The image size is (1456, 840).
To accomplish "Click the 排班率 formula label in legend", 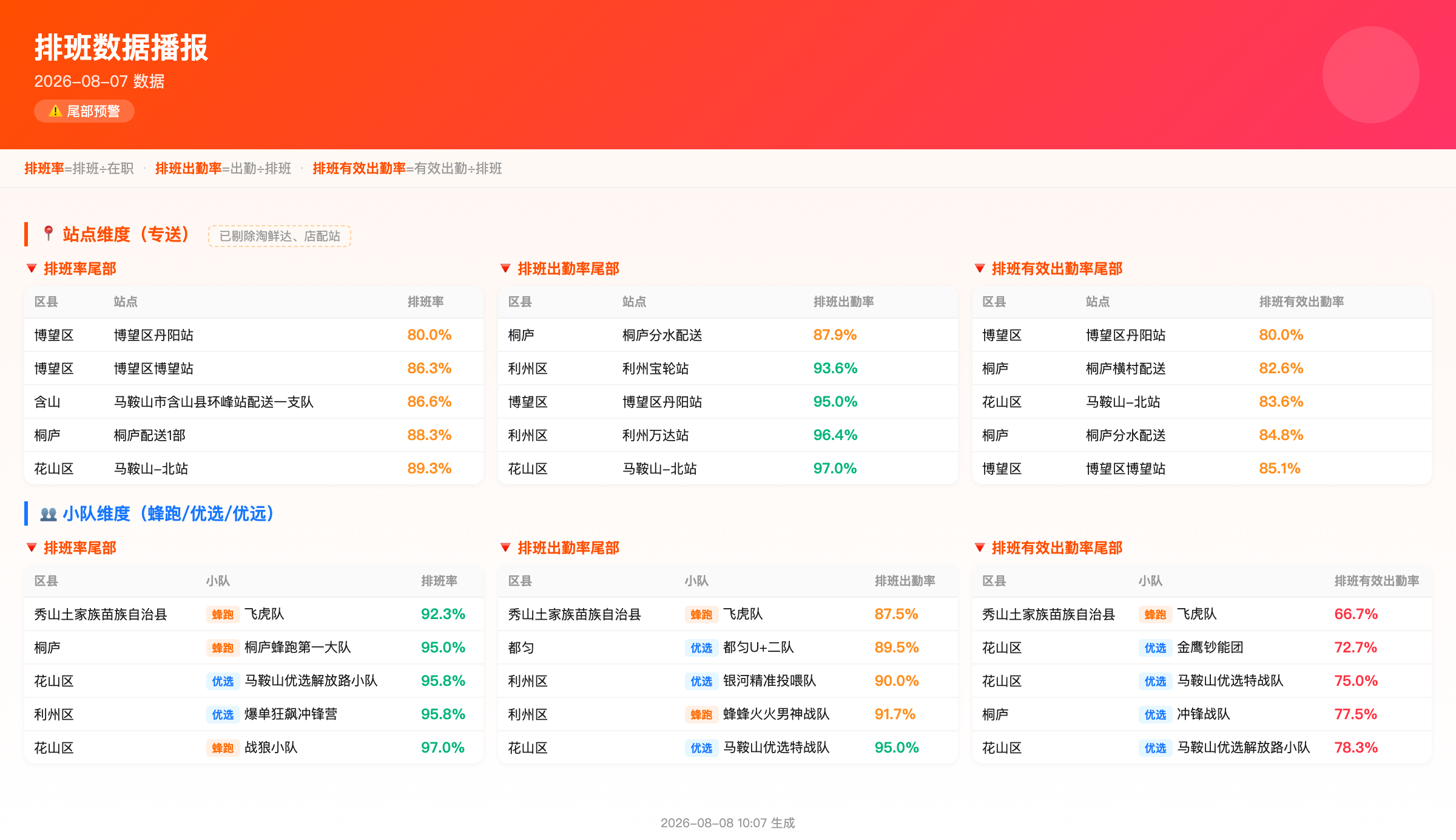I will [44, 168].
